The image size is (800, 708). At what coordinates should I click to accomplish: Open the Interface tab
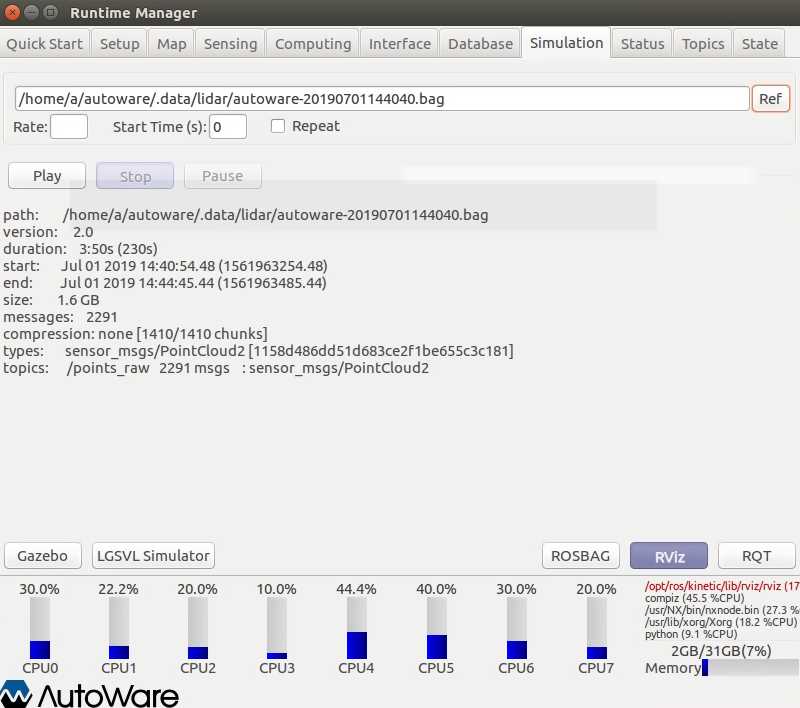click(x=399, y=44)
